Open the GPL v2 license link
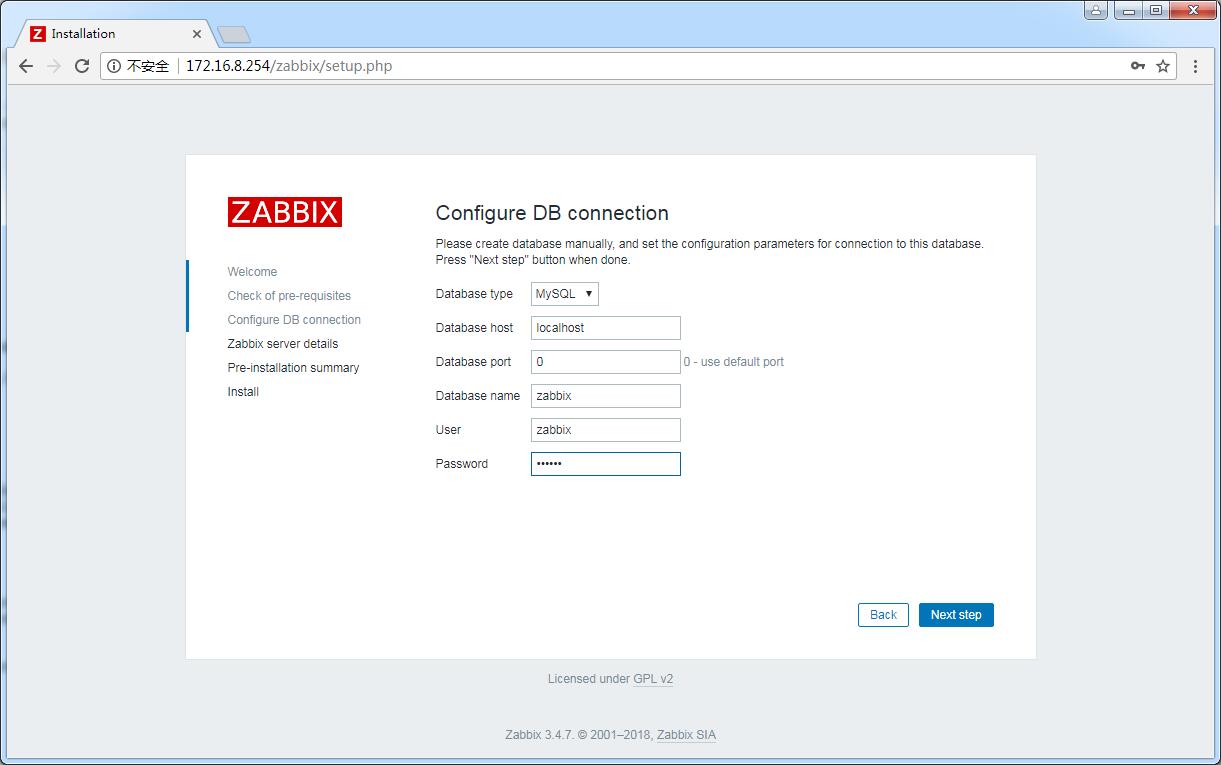 pos(653,679)
